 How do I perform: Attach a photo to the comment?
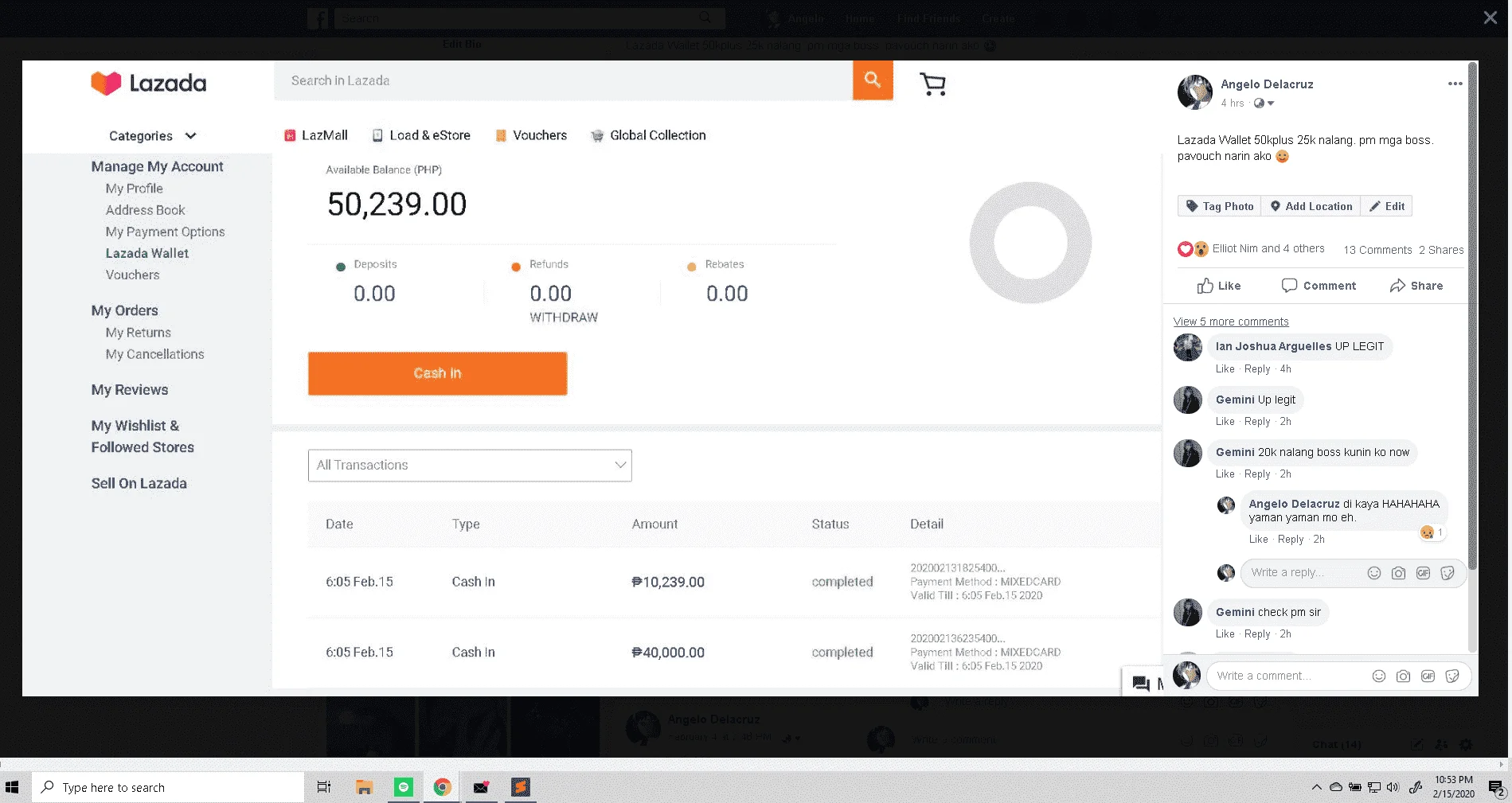pos(1403,676)
